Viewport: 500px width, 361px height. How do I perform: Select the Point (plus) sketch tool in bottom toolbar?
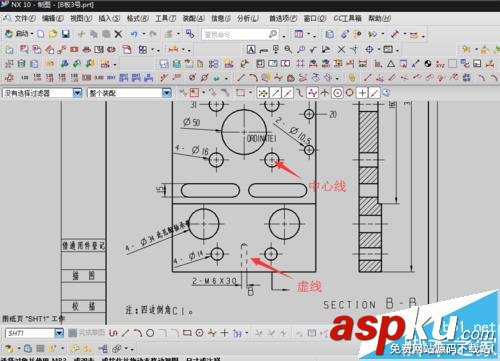point(224,333)
